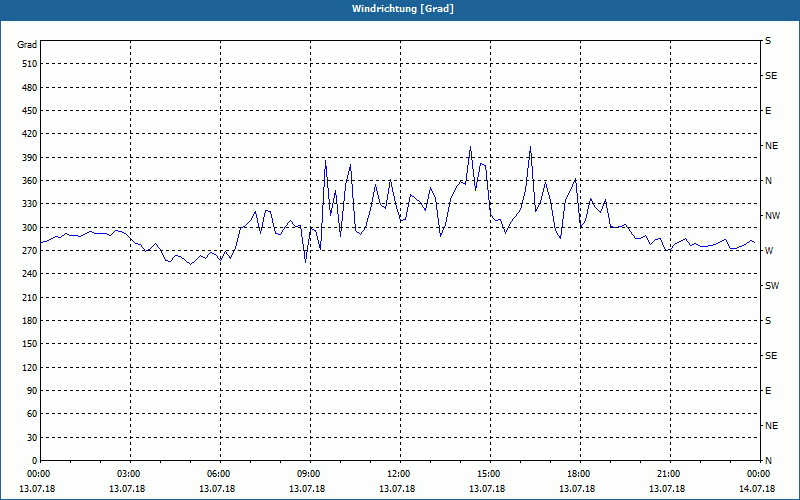This screenshot has width=800, height=500.
Task: Choose the 270 degree axis label
Action: tap(29, 251)
